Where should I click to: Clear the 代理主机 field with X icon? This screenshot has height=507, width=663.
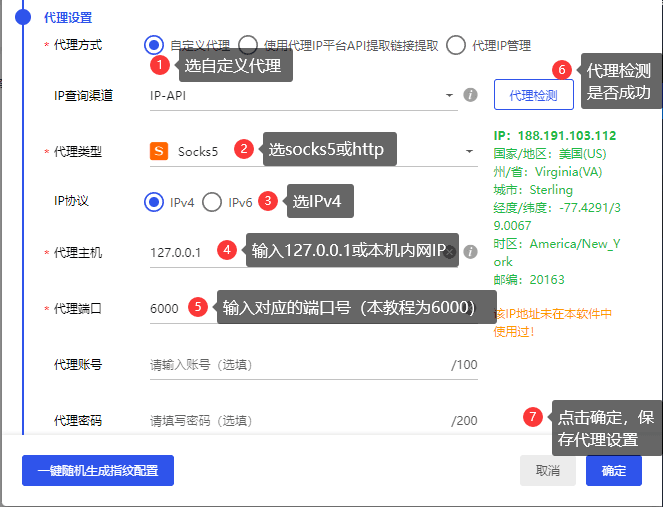[450, 253]
